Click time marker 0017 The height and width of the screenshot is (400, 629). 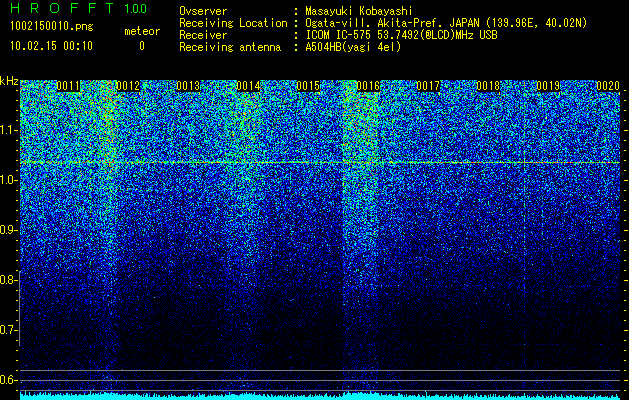[428, 86]
